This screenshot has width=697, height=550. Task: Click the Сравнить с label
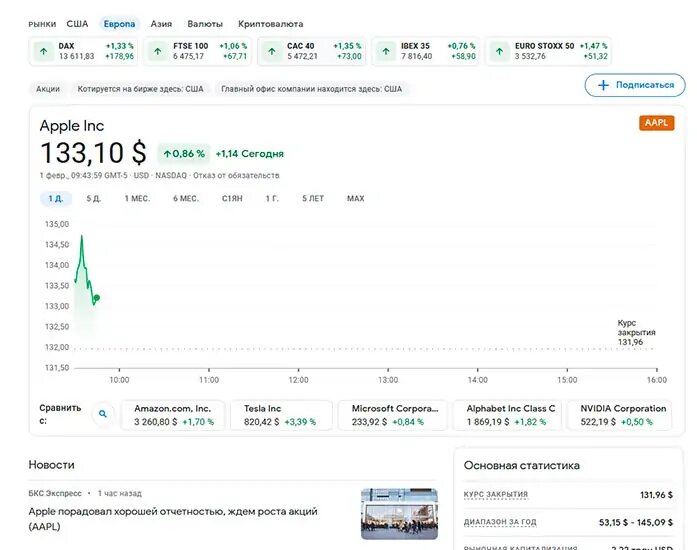coord(60,414)
